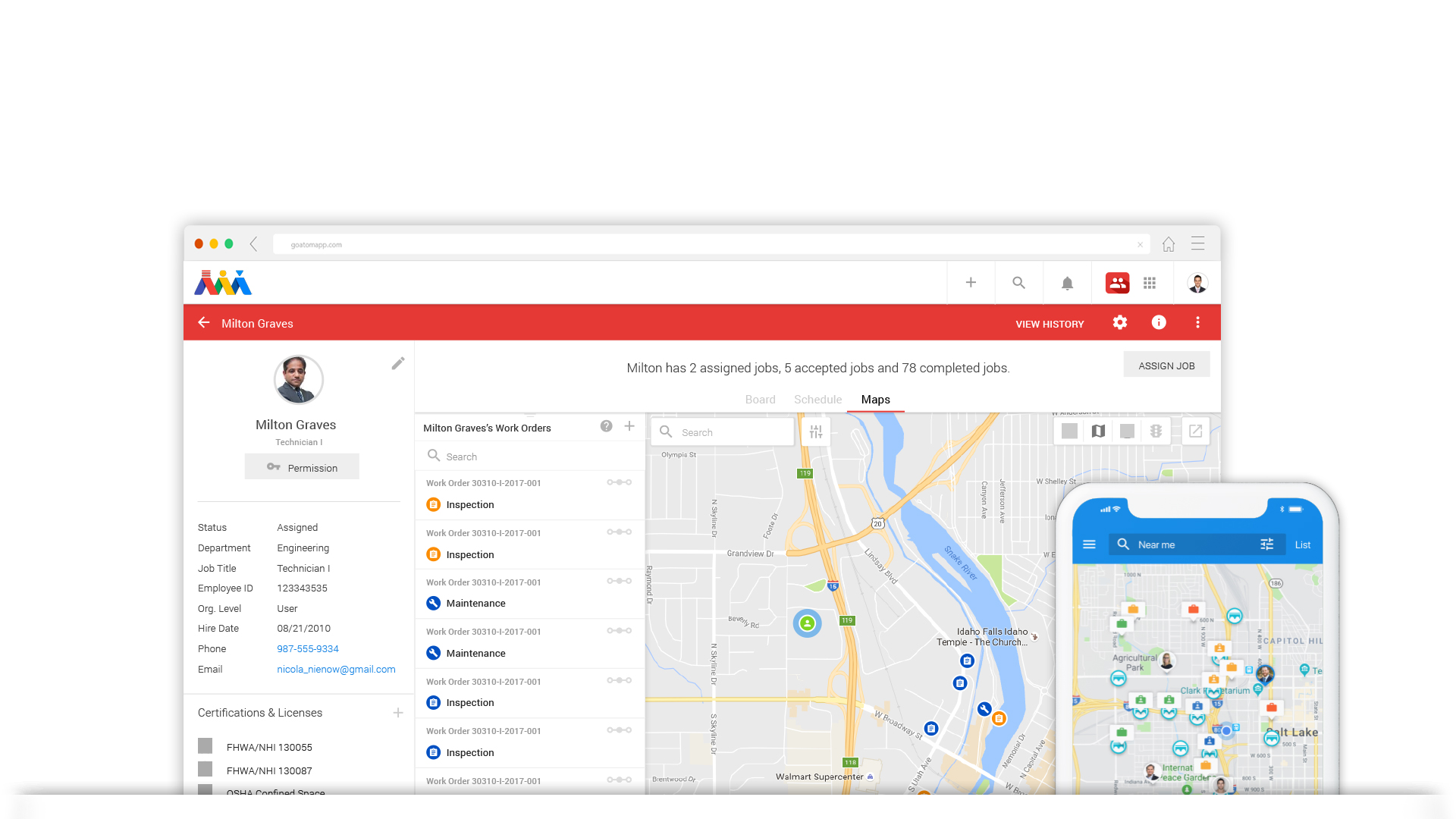Click the green technician location marker
Viewport: 1456px width, 819px height.
[808, 623]
